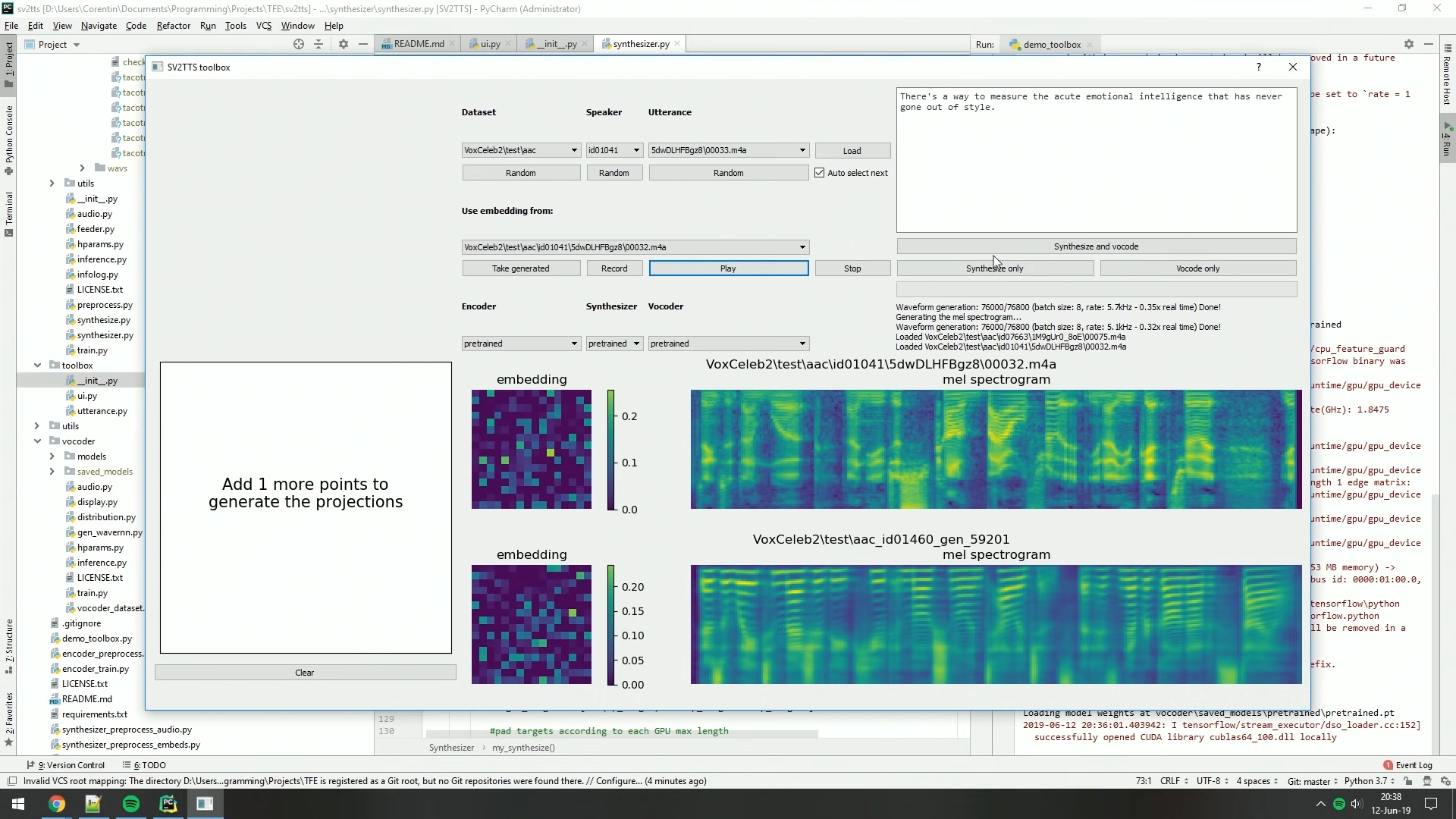Click the 'Stop' audio stop button
The width and height of the screenshot is (1456, 819).
click(852, 268)
